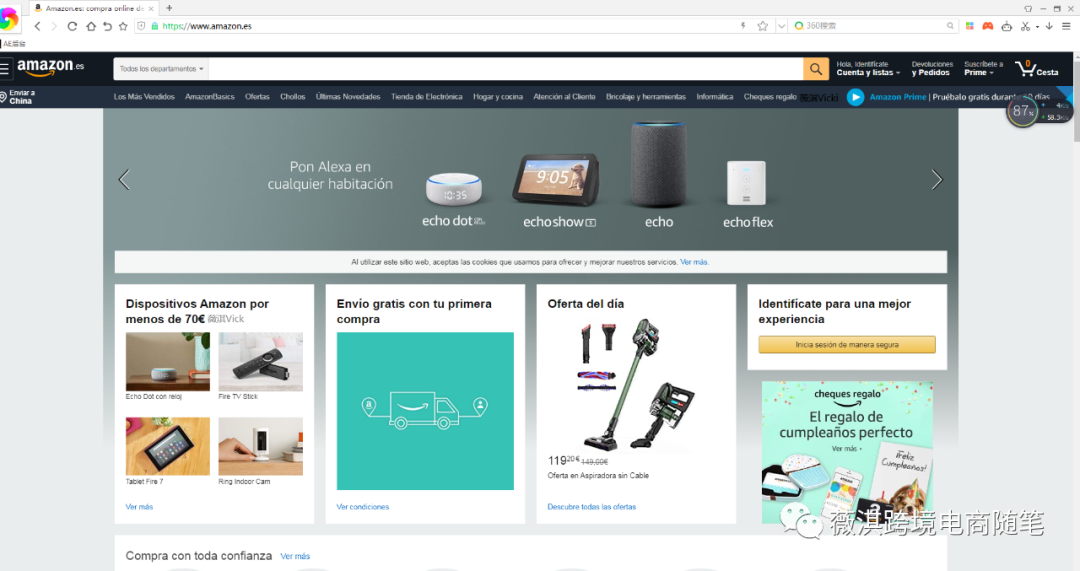
Task: Open AmazonBasics menu item
Action: [209, 97]
